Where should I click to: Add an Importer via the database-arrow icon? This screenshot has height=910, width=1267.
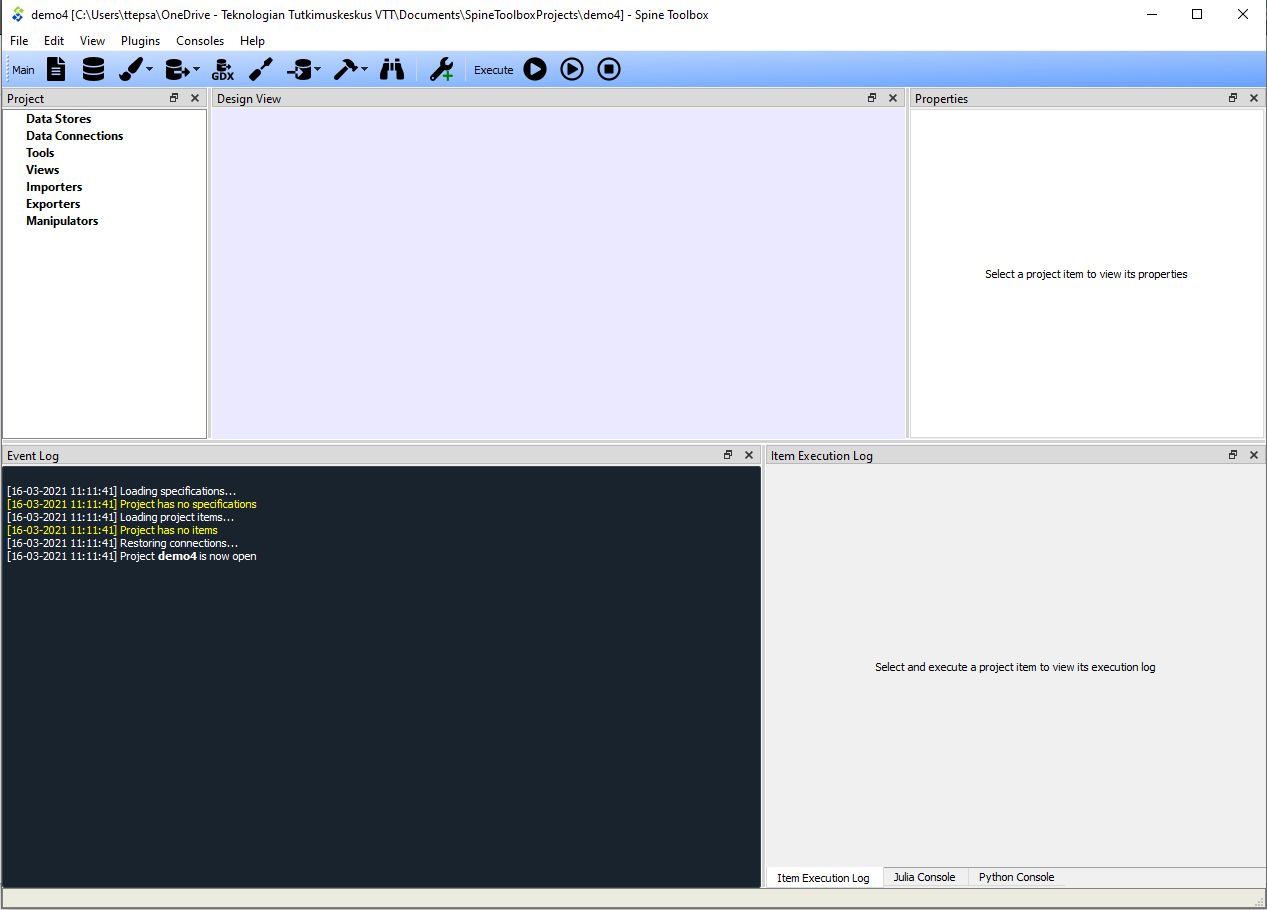tap(299, 69)
